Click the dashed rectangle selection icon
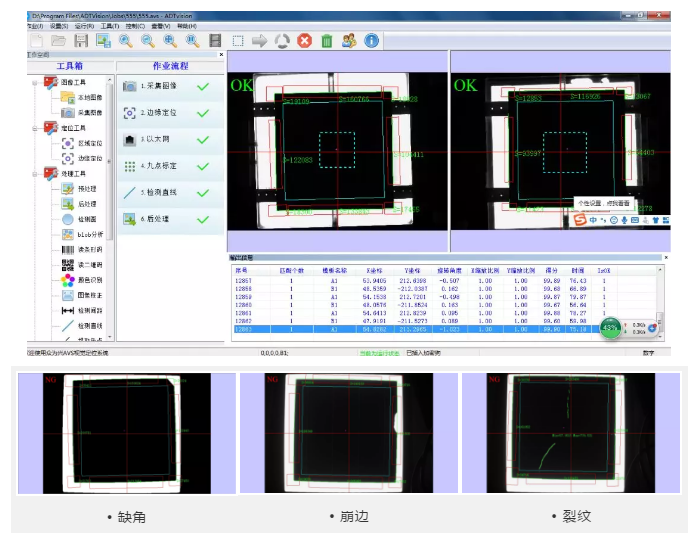This screenshot has width=698, height=542. tap(238, 41)
